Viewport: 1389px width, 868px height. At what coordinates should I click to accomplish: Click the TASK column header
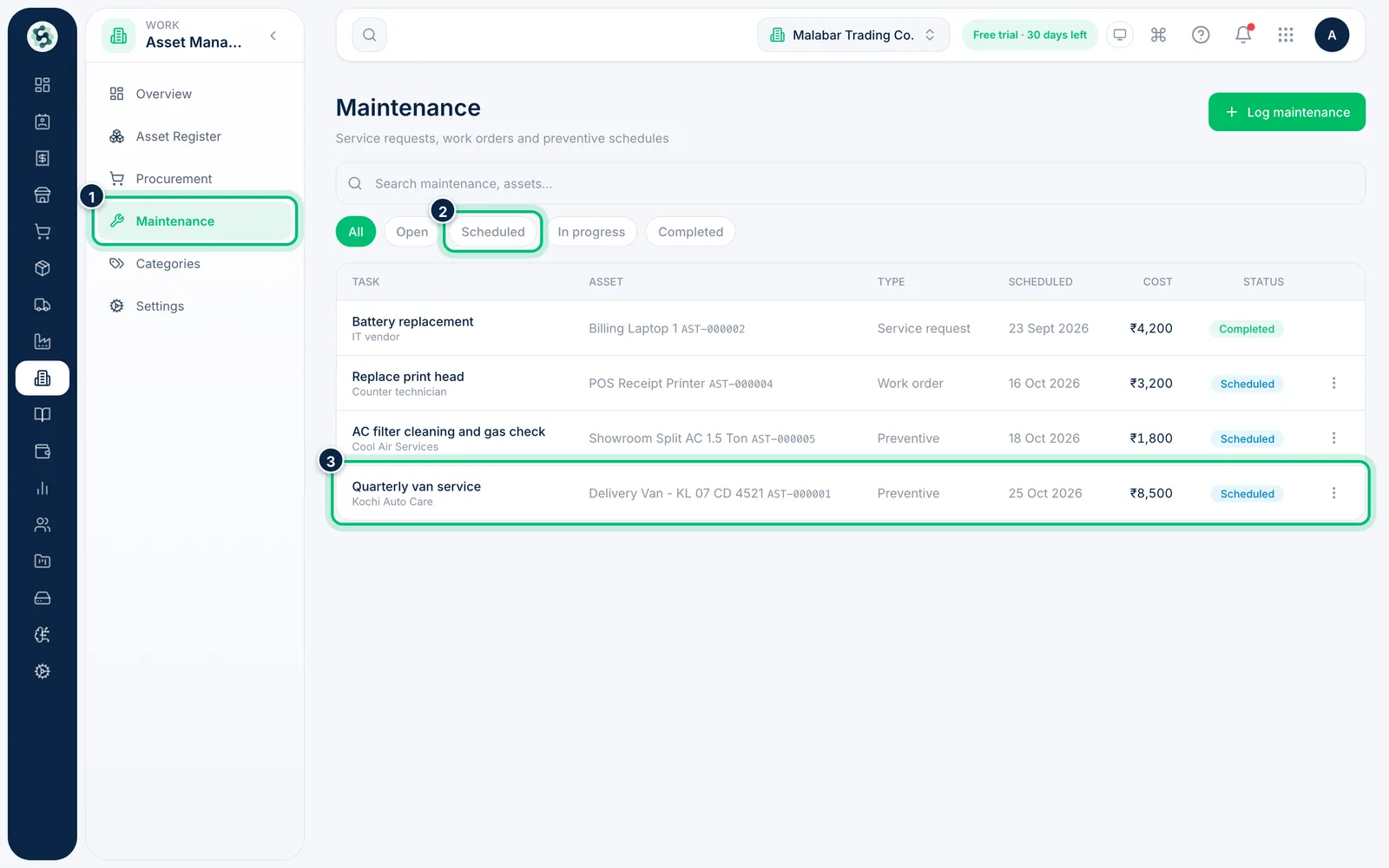tap(365, 282)
